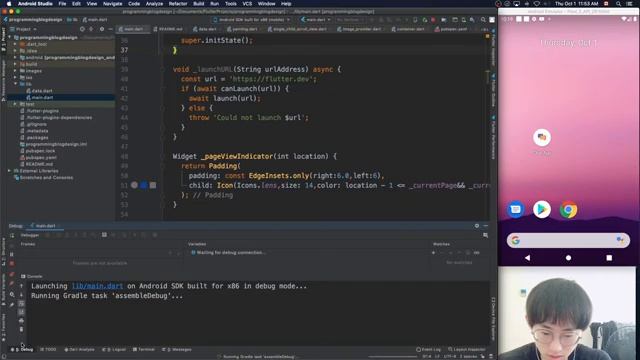Click the macOS Spotlight search icon
The height and width of the screenshot is (360, 640).
pyautogui.click(x=618, y=4)
